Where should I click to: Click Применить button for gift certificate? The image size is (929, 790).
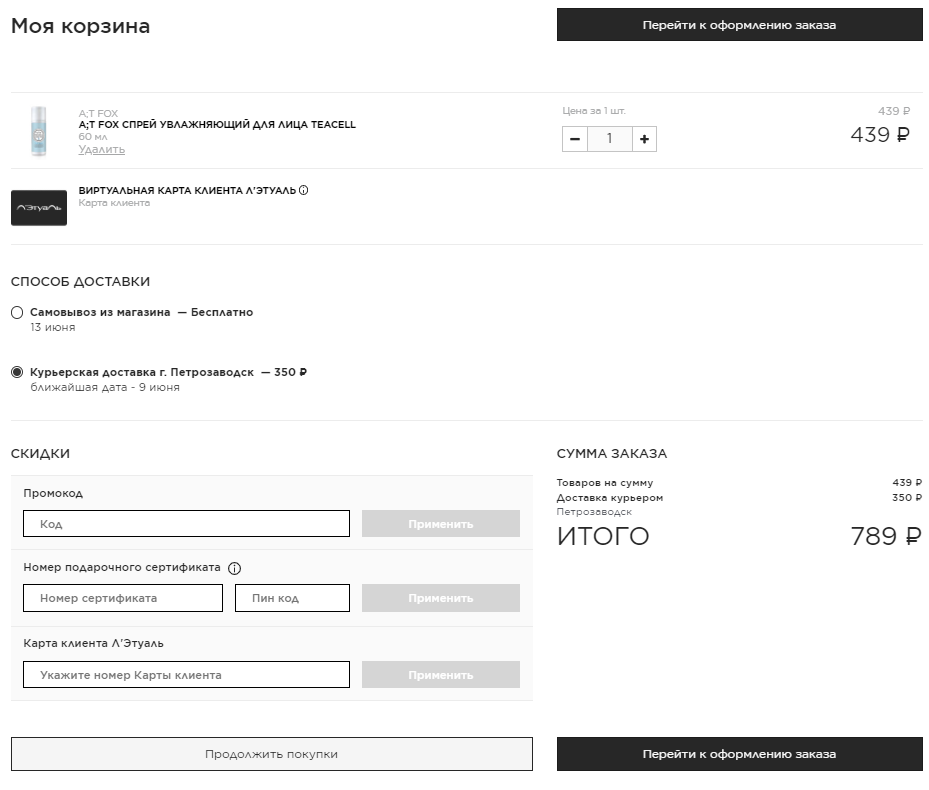440,598
